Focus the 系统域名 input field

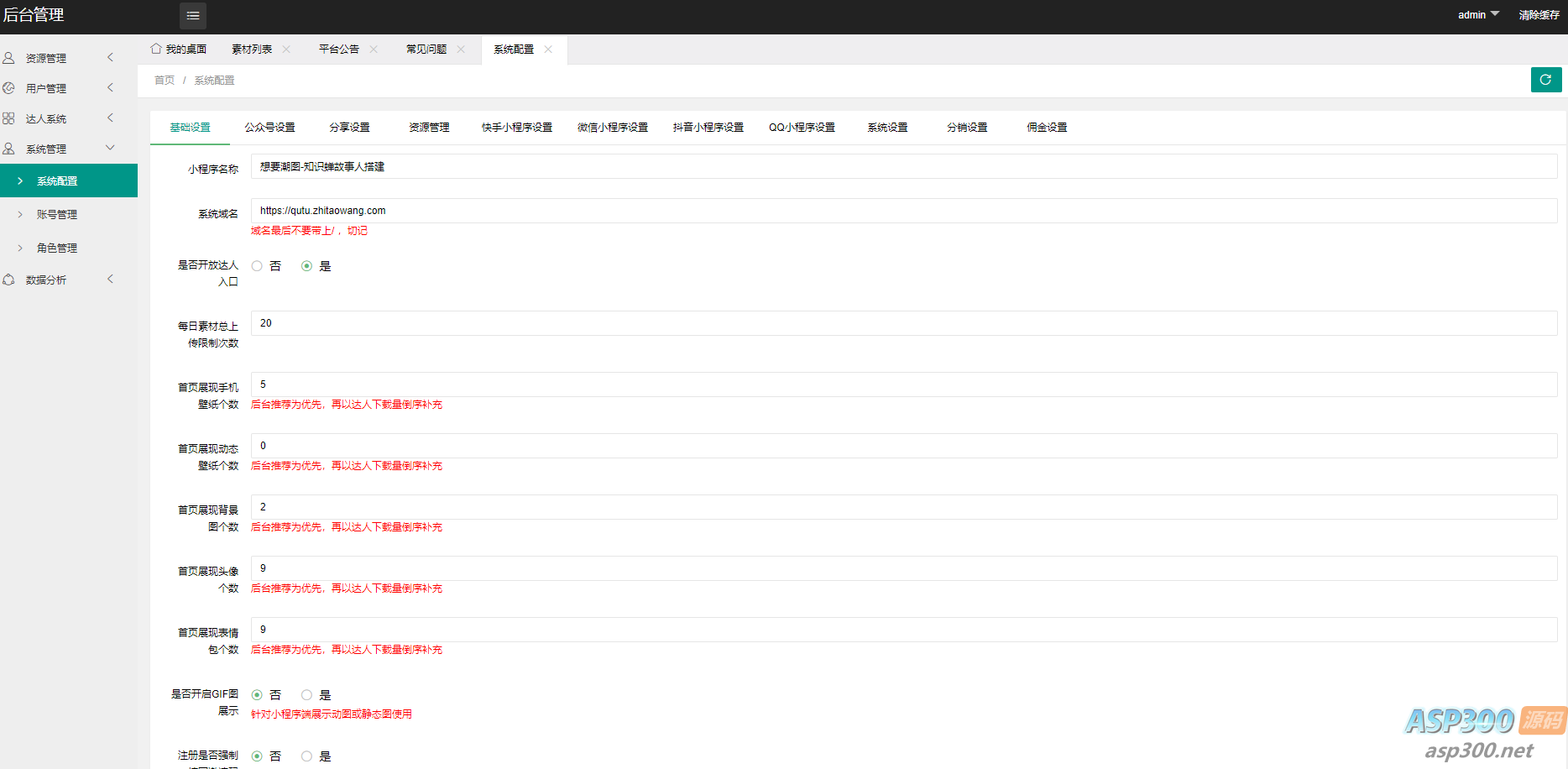tap(904, 211)
